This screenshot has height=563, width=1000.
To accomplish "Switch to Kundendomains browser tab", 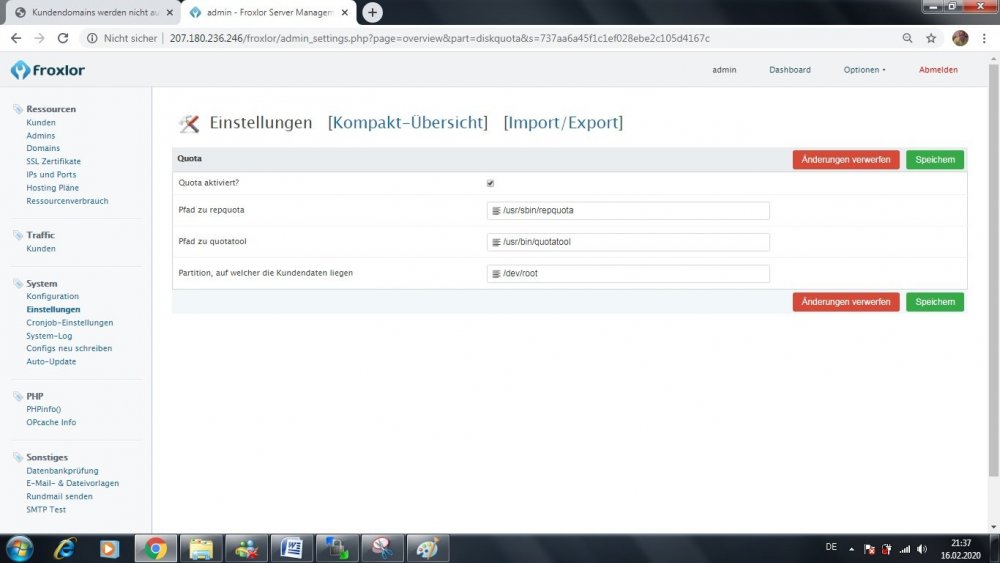I will point(88,12).
